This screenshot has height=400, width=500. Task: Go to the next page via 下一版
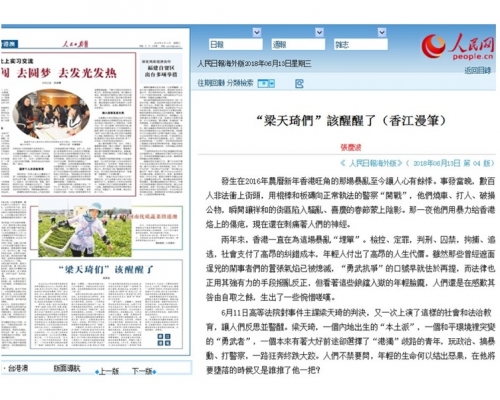(x=142, y=371)
